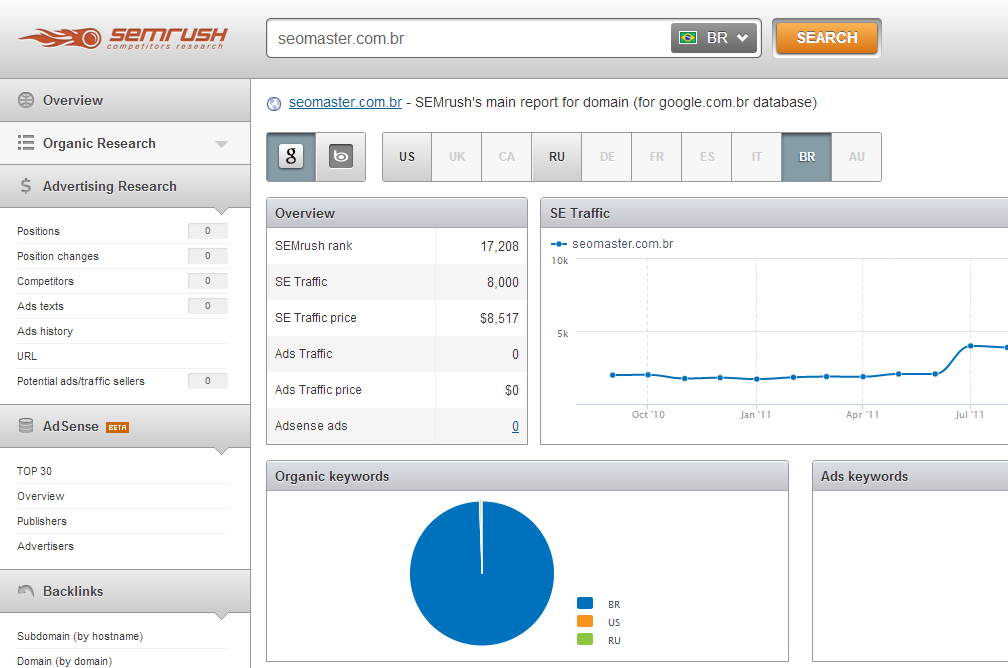Open the BR country database dropdown
Viewport: 1008px width, 668px height.
[716, 38]
